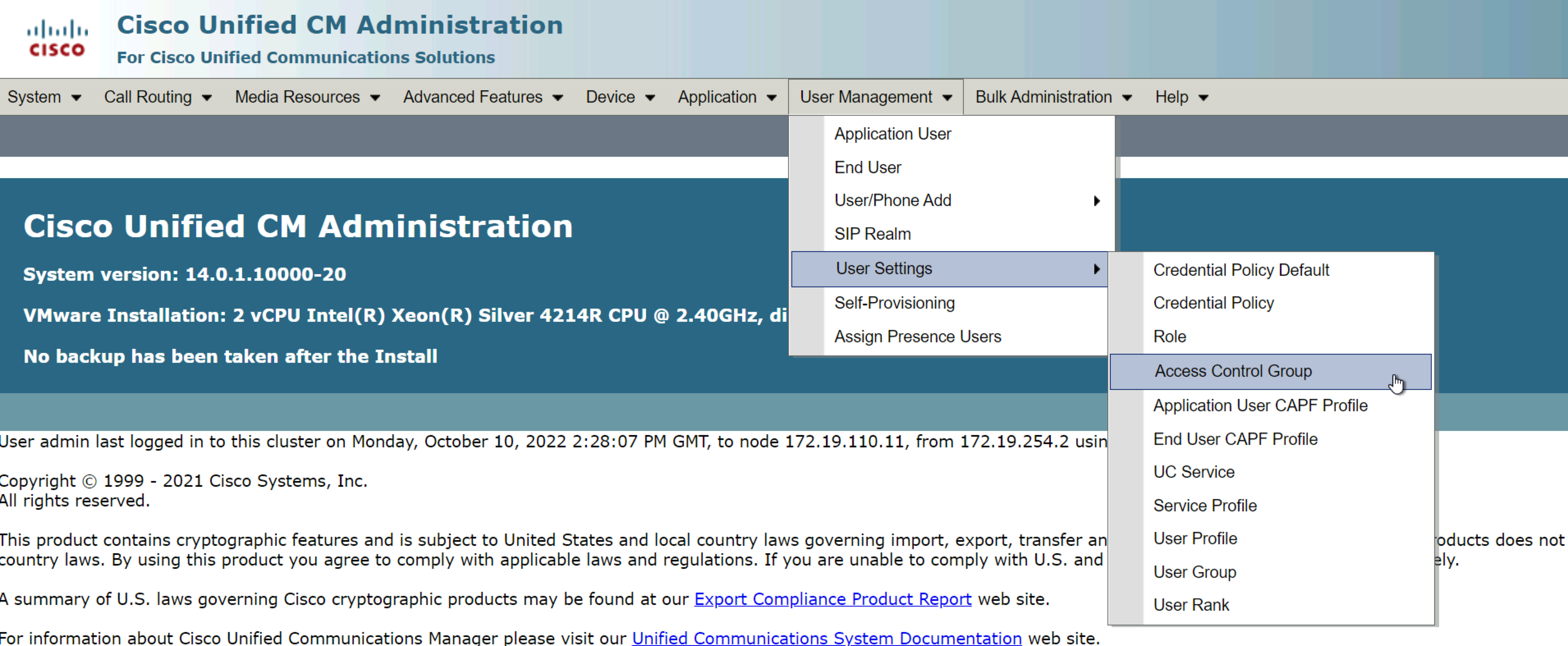This screenshot has width=1568, height=646.
Task: Select UC Service in the submenu
Action: (x=1271, y=472)
